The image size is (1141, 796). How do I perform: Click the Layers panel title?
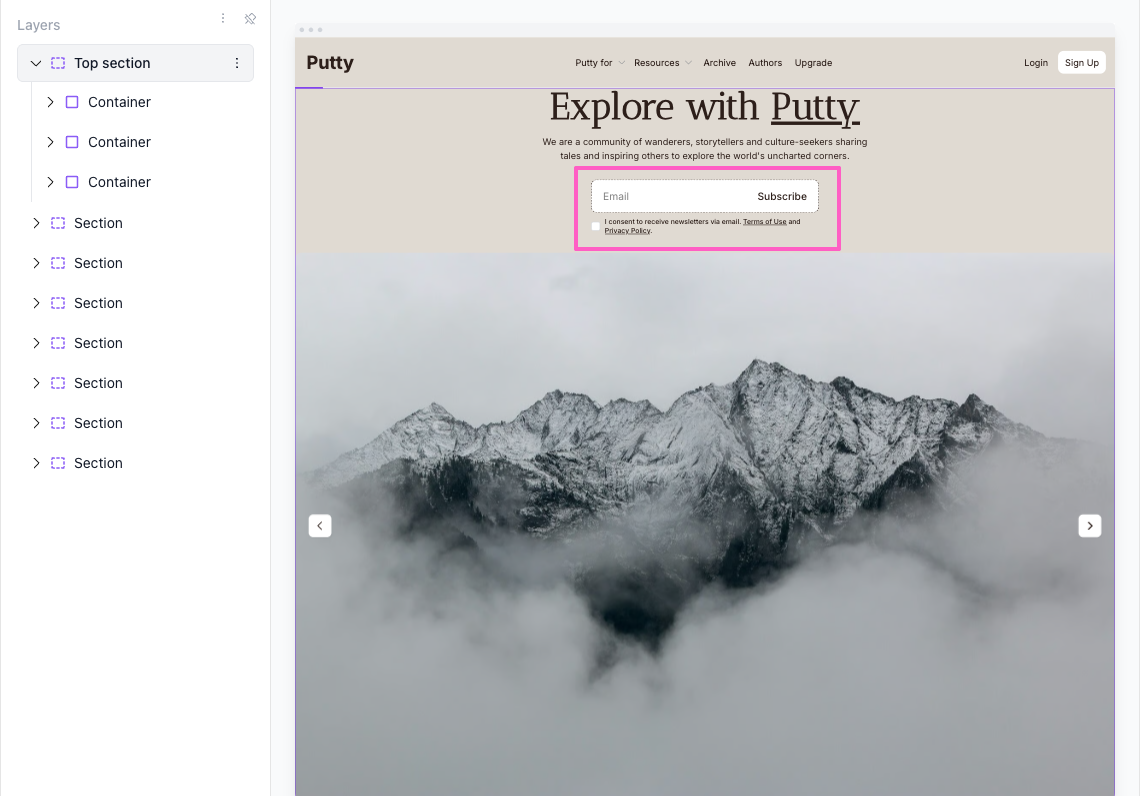[39, 25]
